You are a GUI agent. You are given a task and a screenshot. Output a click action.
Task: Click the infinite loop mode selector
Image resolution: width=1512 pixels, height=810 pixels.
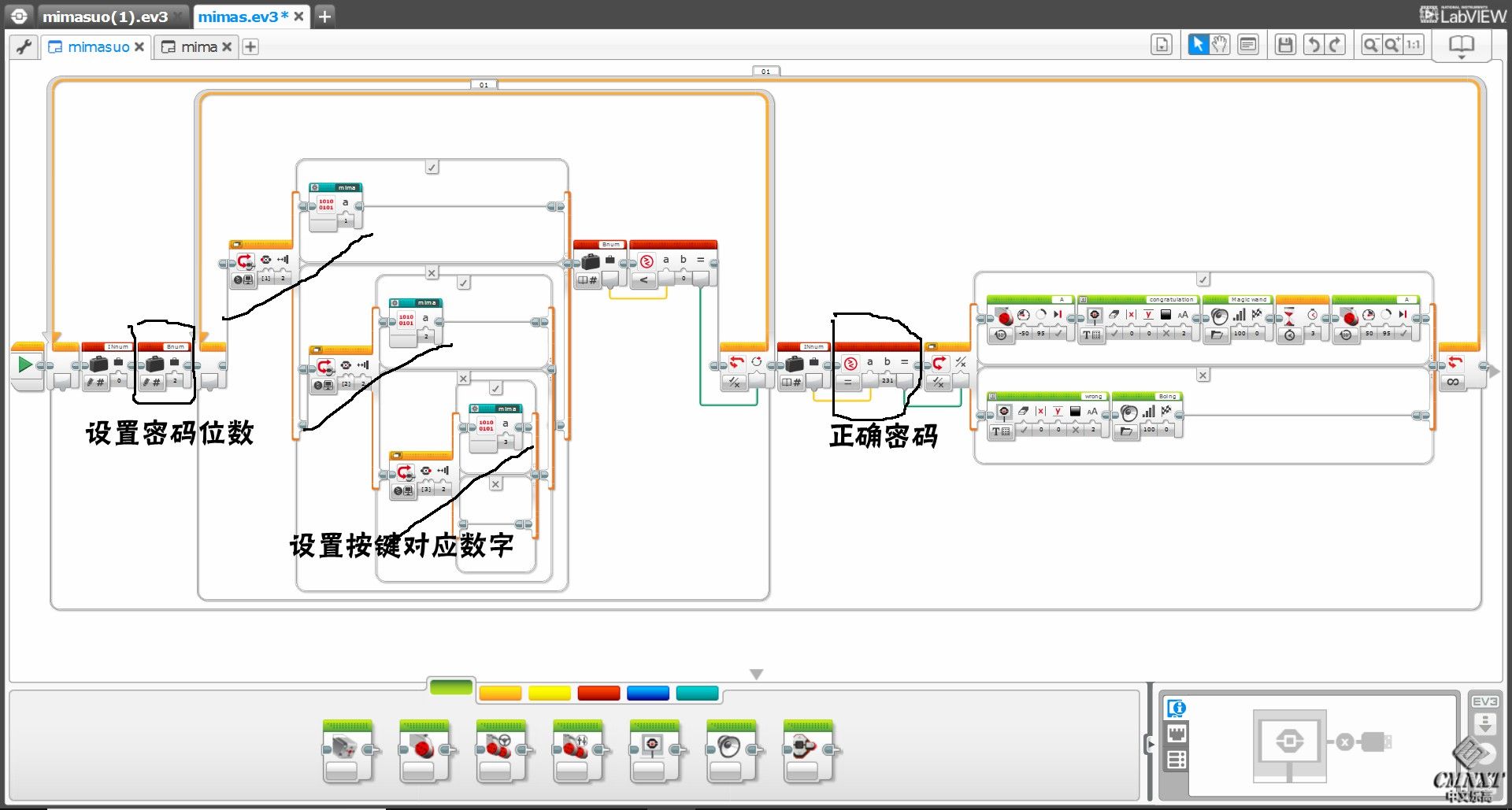click(x=1453, y=382)
